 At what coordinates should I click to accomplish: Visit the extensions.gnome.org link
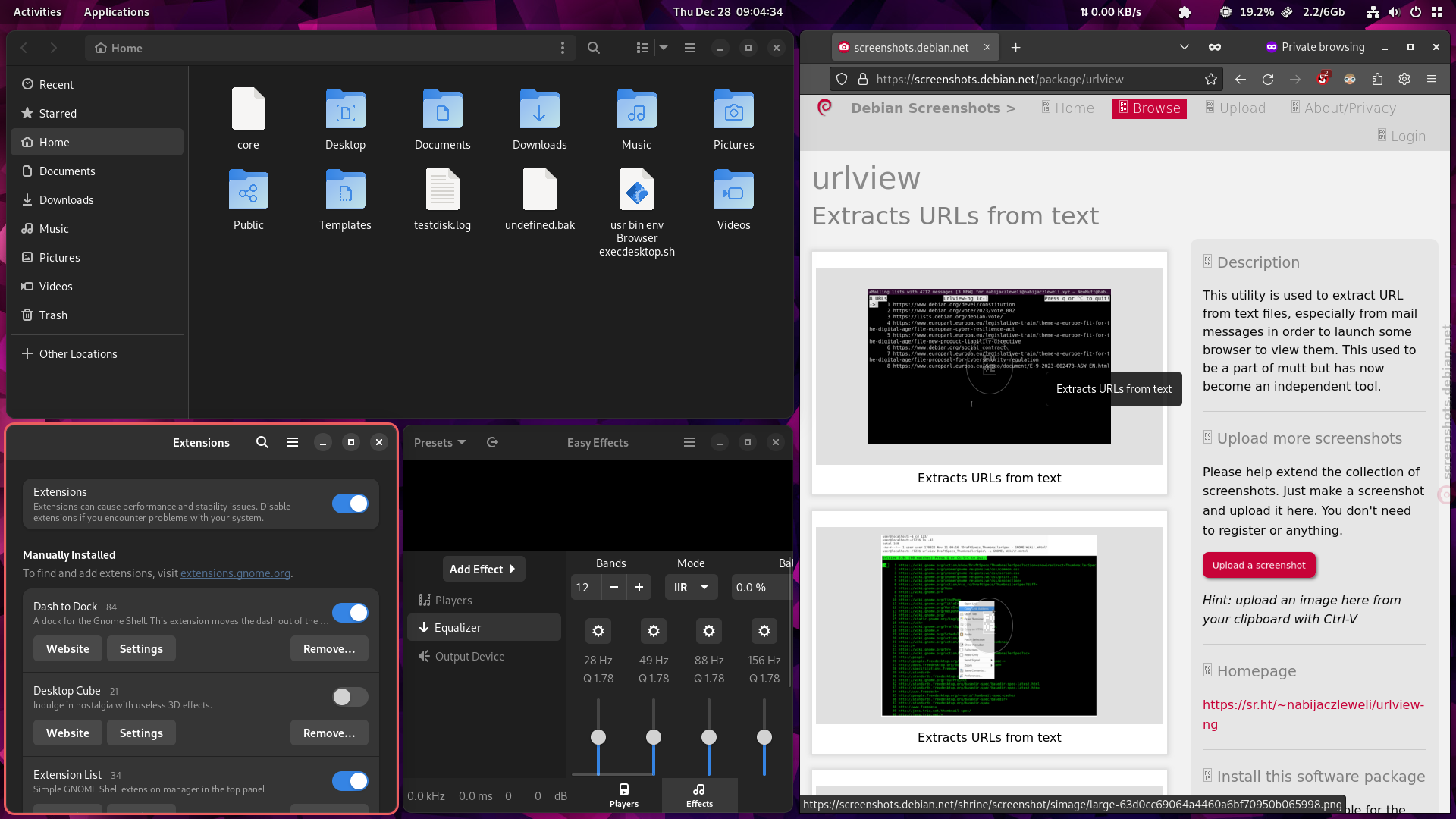[x=235, y=573]
